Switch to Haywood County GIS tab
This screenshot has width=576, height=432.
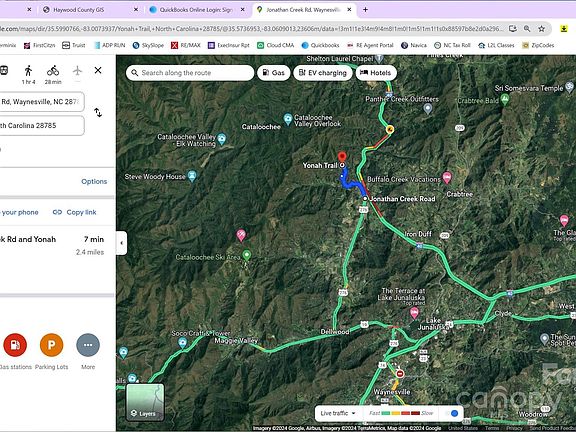coord(79,10)
